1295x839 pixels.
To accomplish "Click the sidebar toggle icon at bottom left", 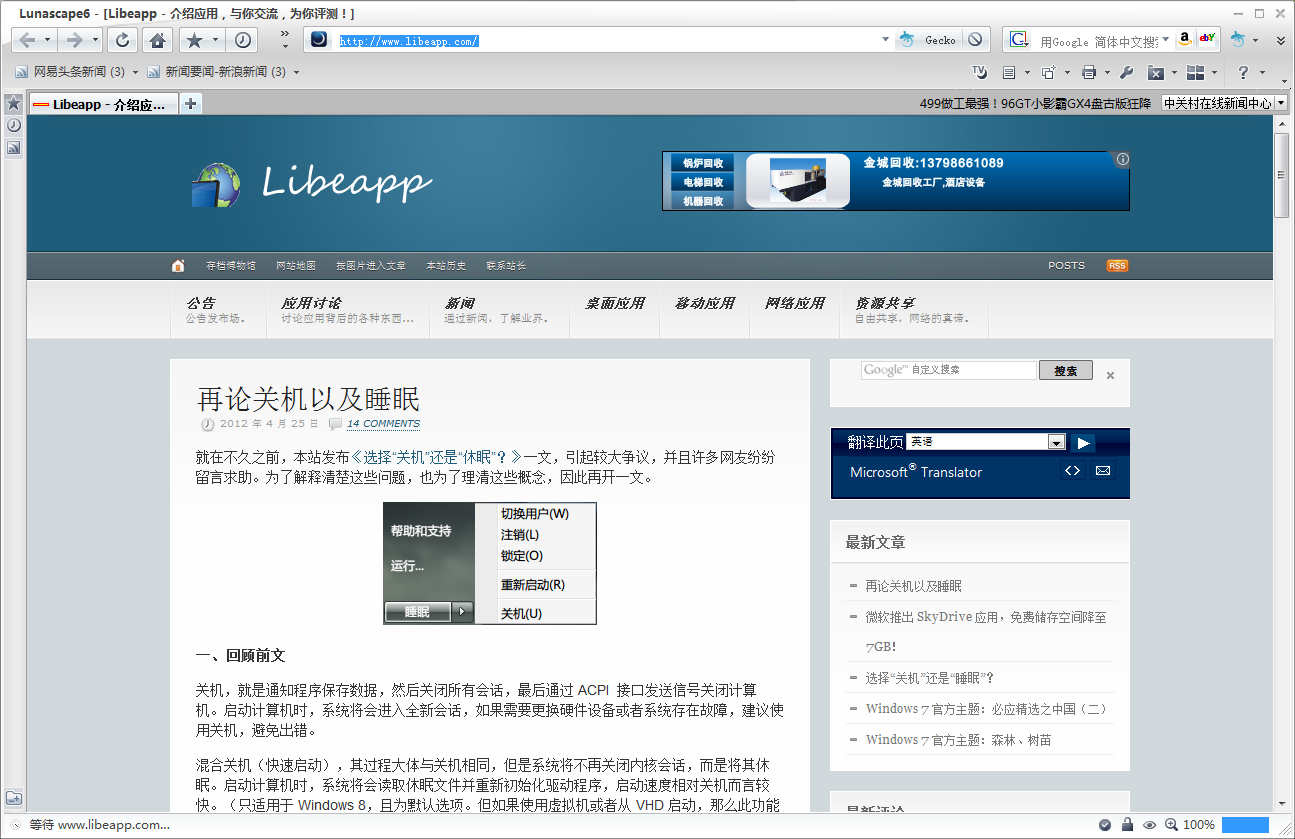I will 13,798.
